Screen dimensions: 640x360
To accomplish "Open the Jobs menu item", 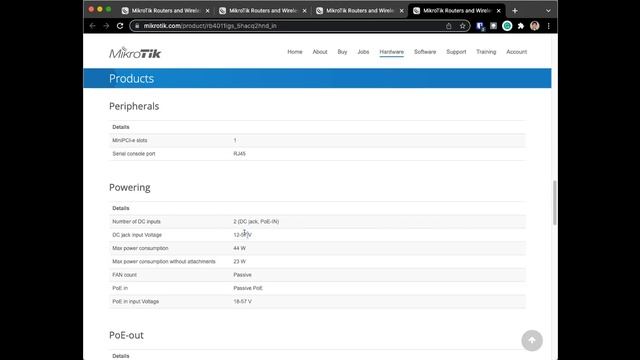I will (363, 52).
